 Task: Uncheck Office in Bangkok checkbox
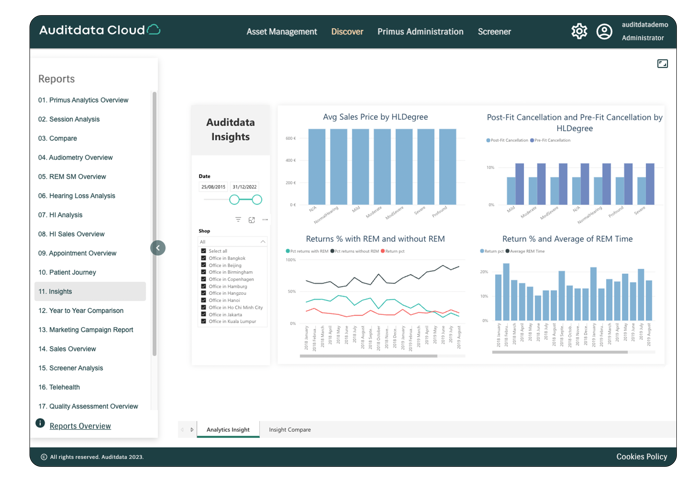pos(204,258)
